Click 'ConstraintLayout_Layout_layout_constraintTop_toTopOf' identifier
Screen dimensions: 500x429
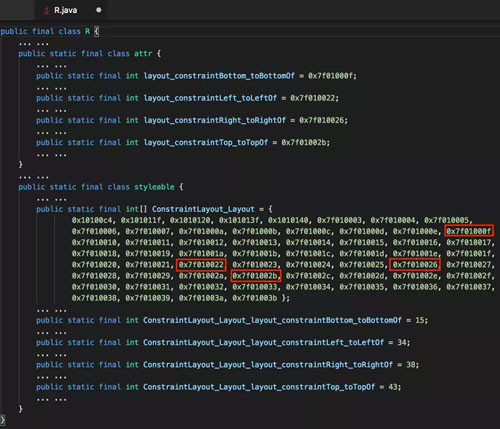tap(259, 387)
